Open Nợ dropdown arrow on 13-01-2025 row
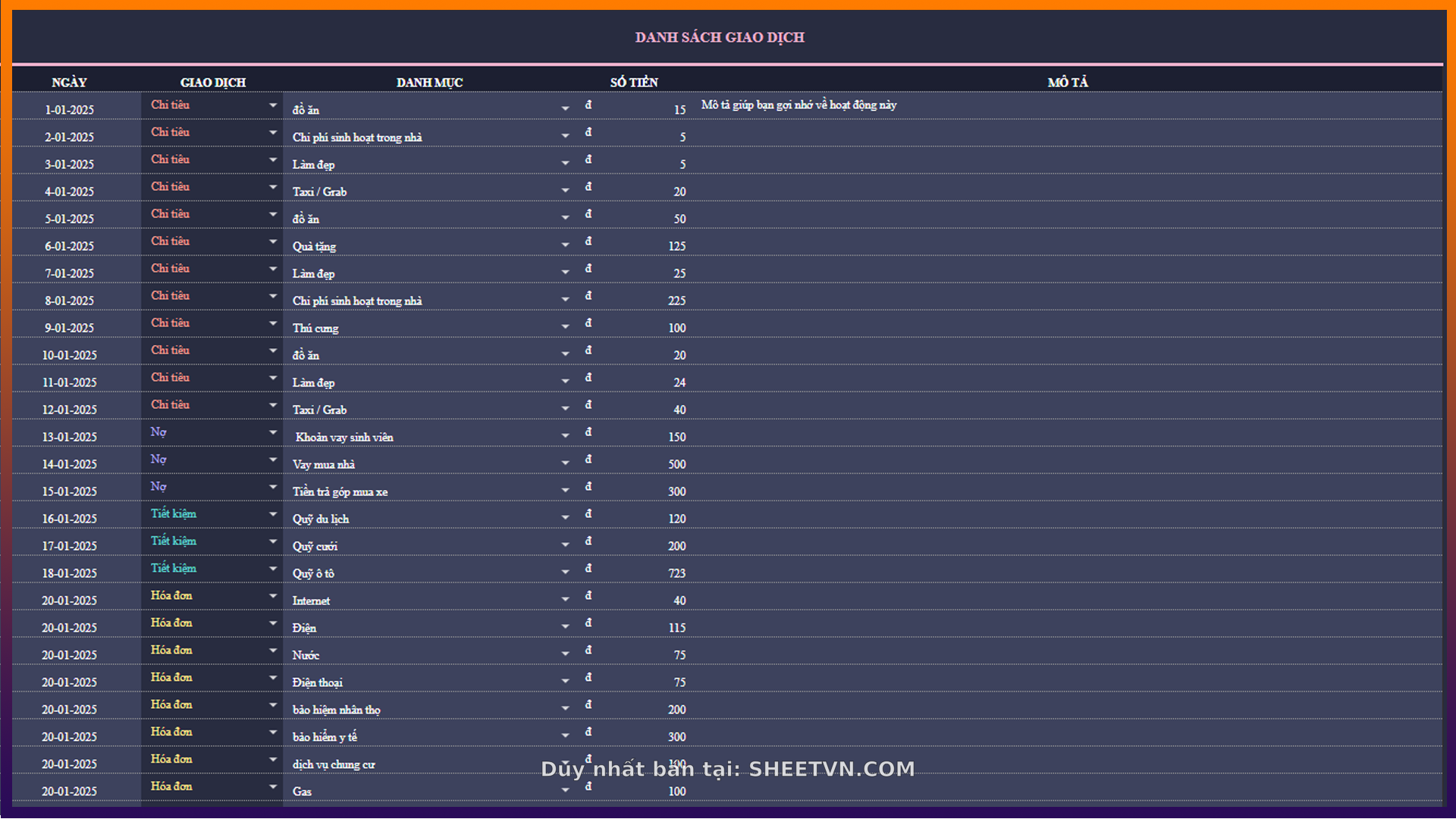The image size is (1456, 819). pyautogui.click(x=273, y=433)
